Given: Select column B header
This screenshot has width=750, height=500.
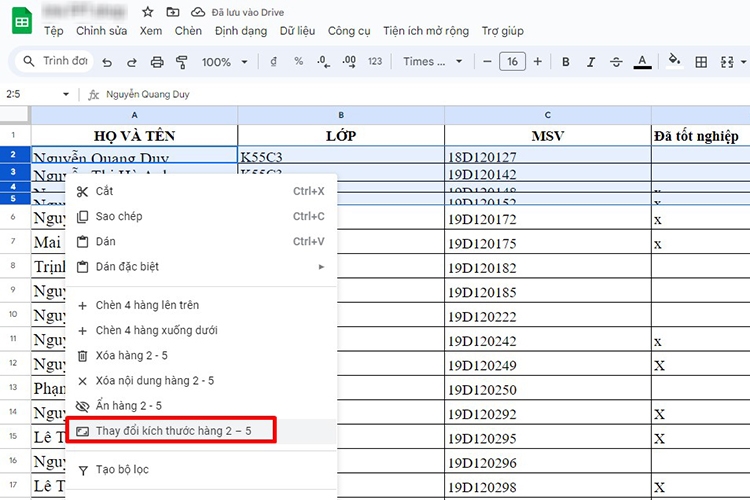Looking at the screenshot, I should pyautogui.click(x=341, y=115).
